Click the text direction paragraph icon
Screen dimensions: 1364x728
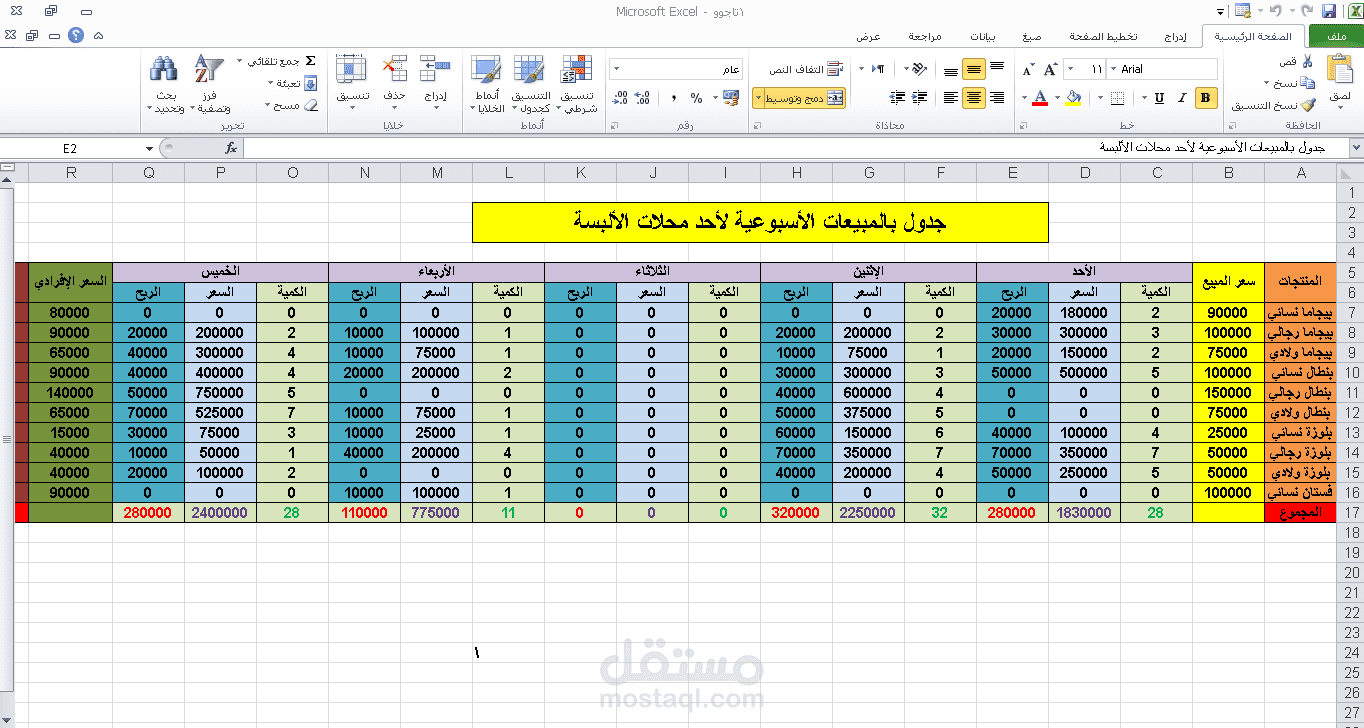tap(877, 69)
